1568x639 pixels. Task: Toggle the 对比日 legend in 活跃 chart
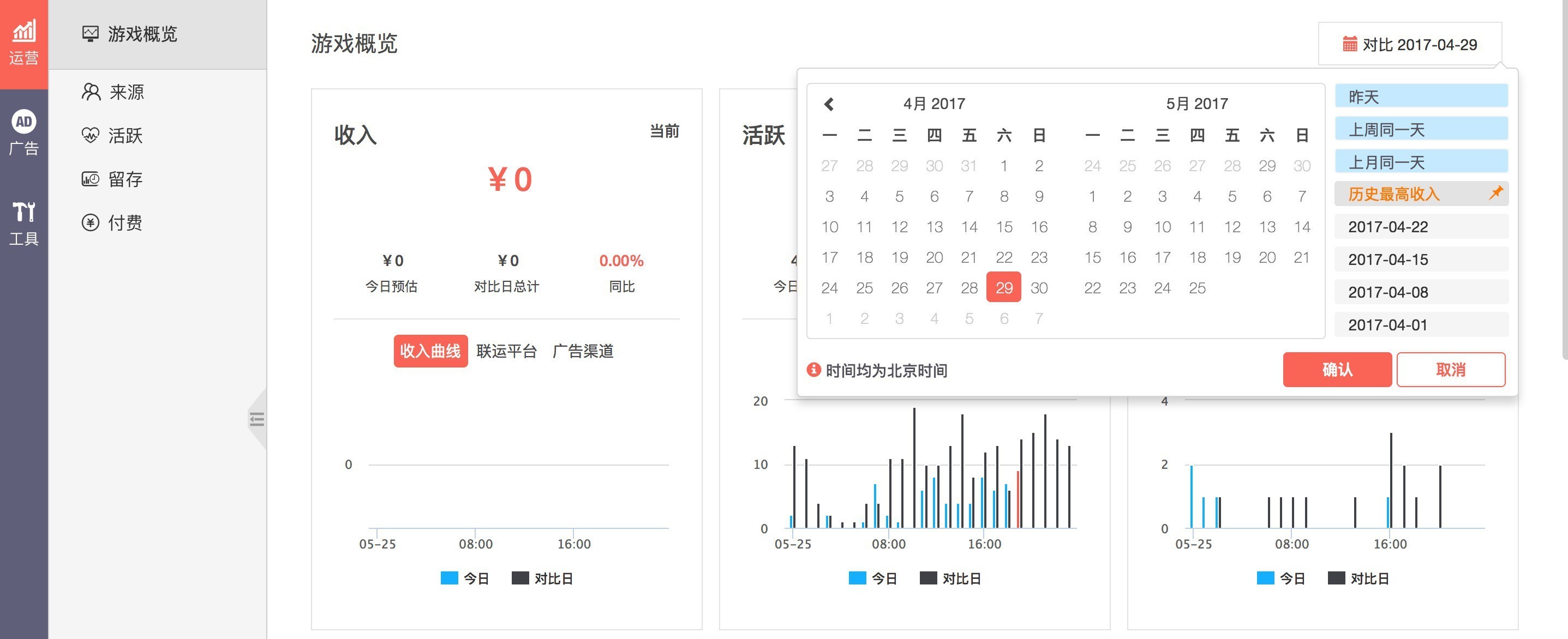coord(950,578)
